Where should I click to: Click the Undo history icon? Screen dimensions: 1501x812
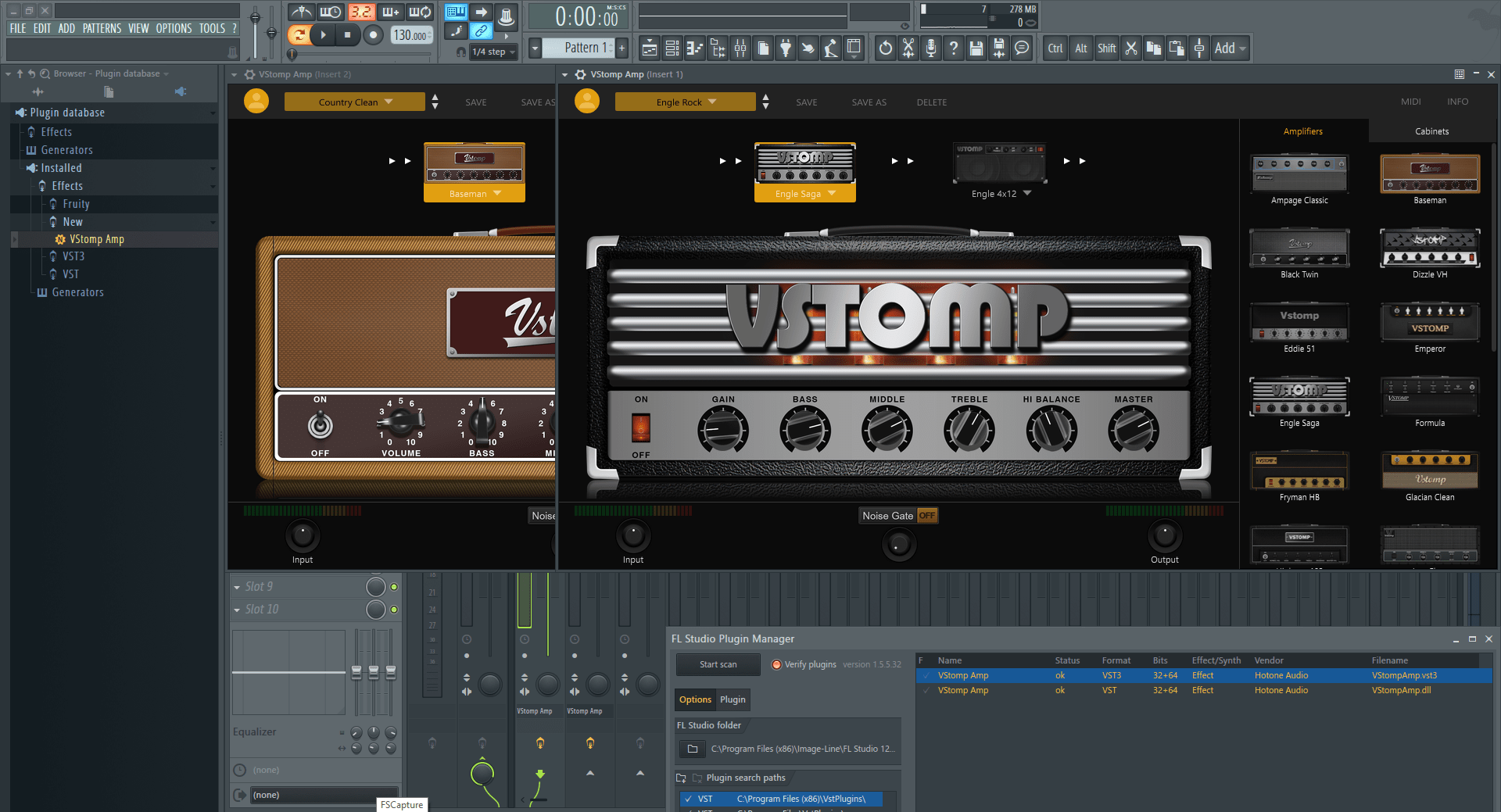[x=885, y=48]
